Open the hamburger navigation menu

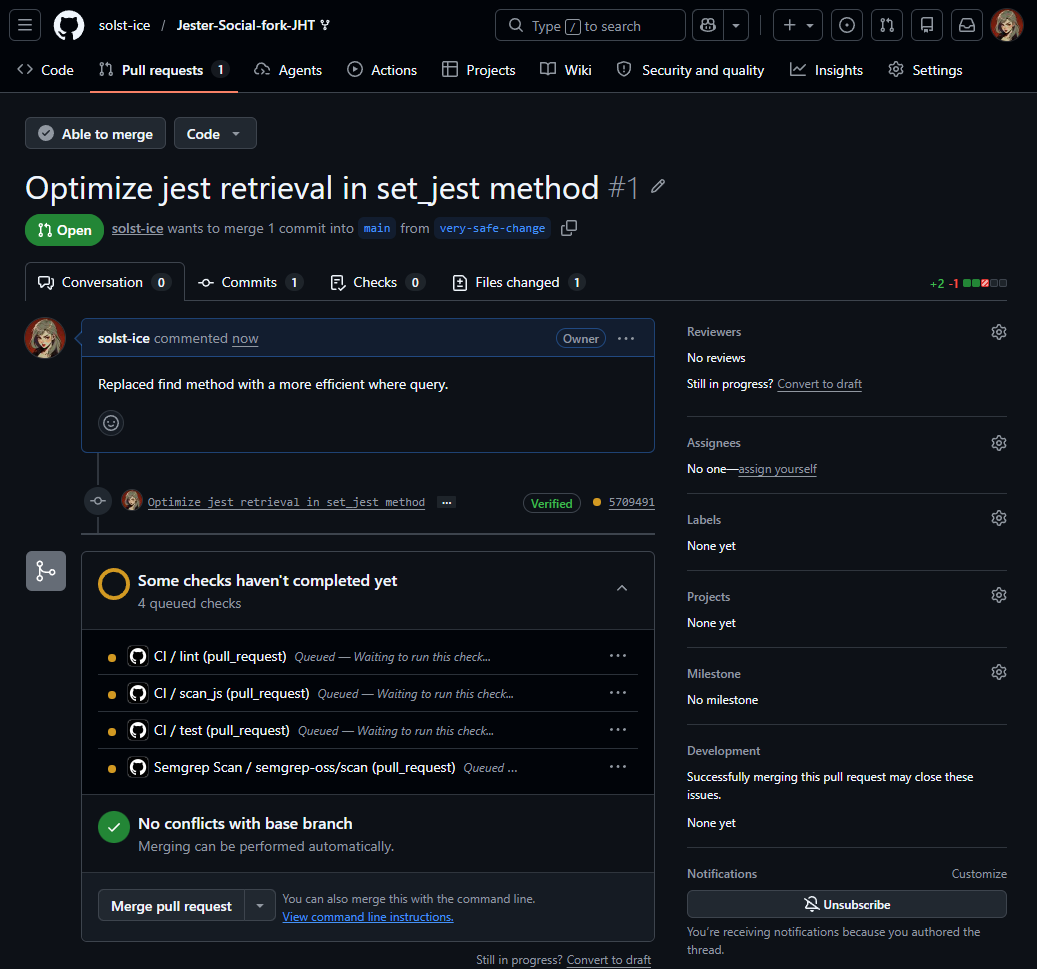[25, 25]
